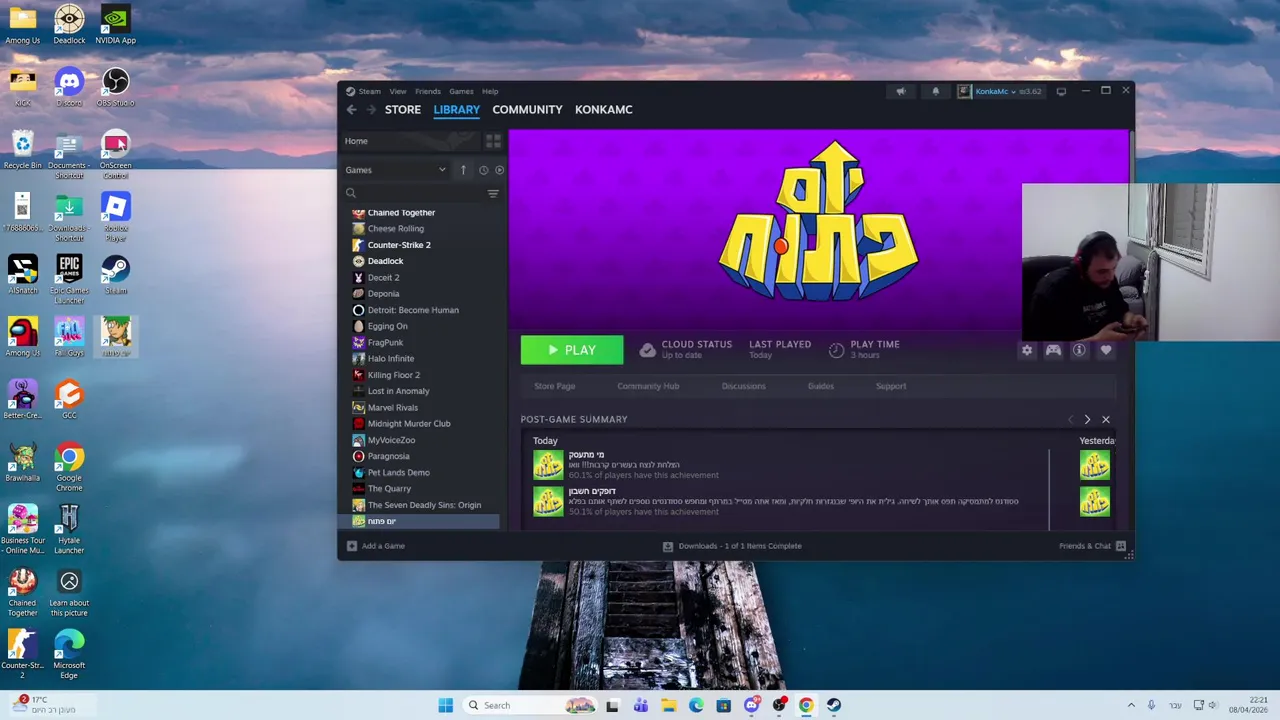
Task: Click the recent activity clock filter icon
Action: (483, 170)
